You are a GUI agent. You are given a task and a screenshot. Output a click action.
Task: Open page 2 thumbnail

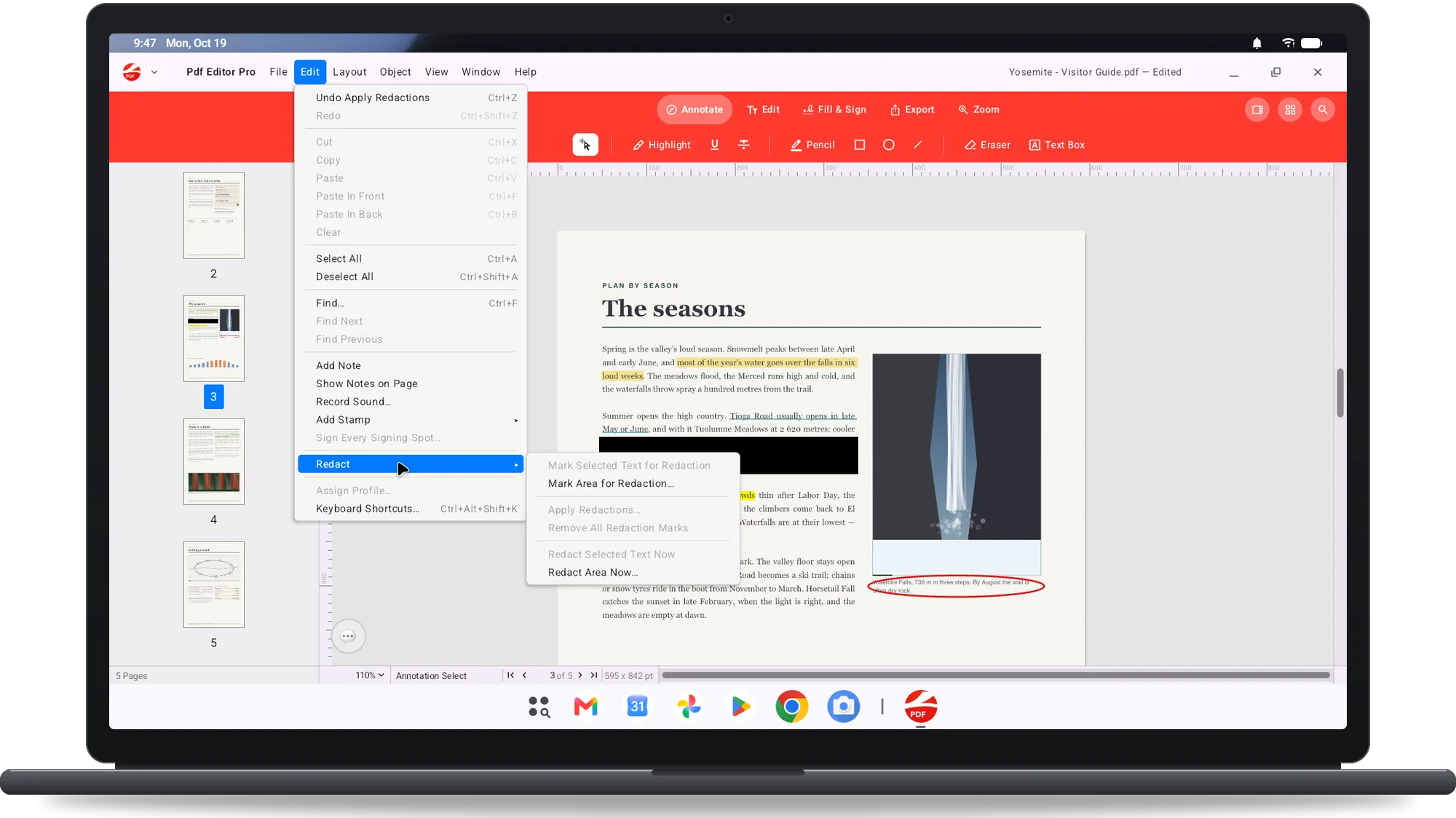[x=213, y=215]
